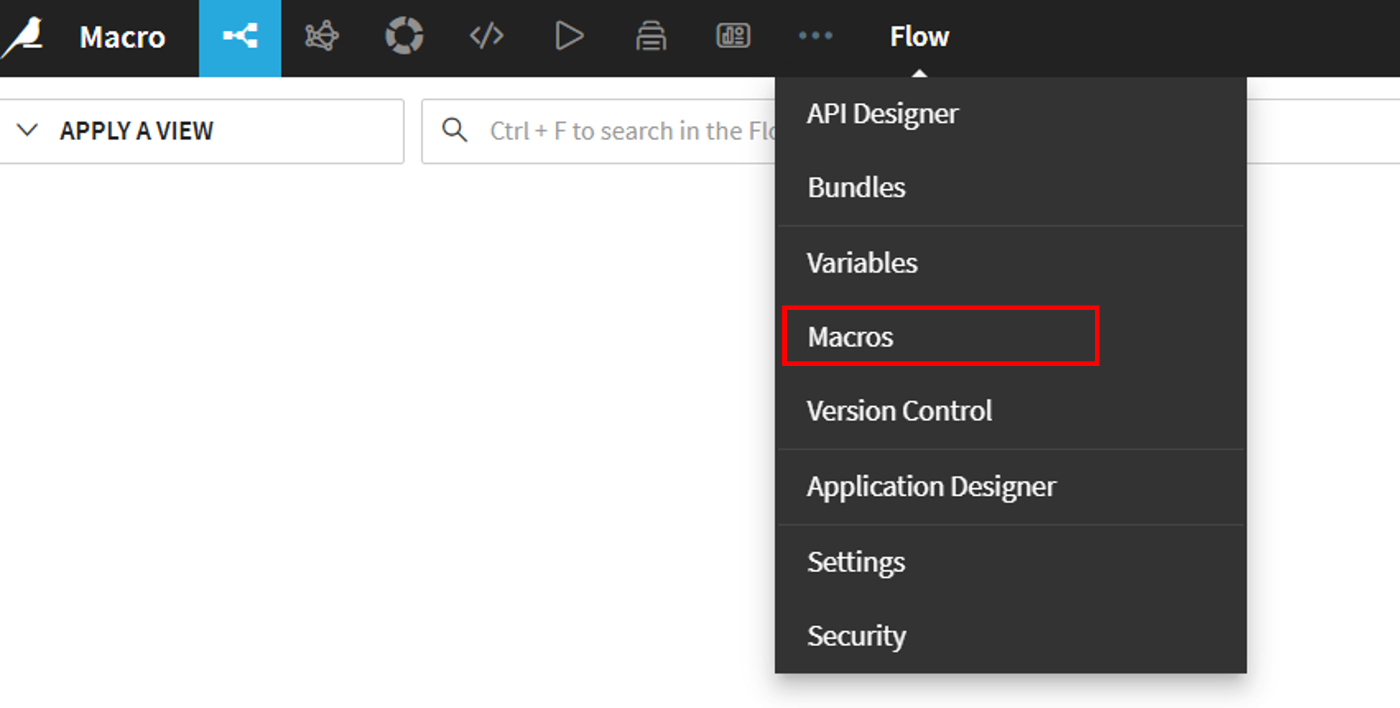
Task: Open the graph-shaped Lab analyses icon
Action: [x=322, y=38]
